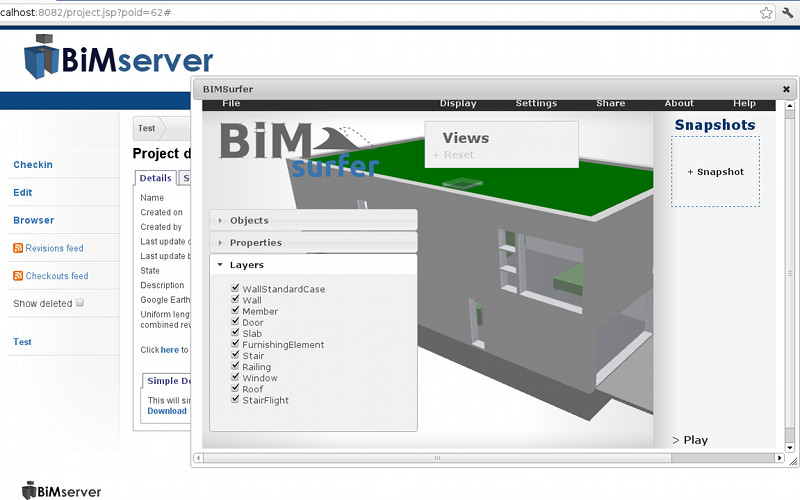Image resolution: width=800 pixels, height=500 pixels.
Task: Toggle the Stair layer checkbox
Action: pos(235,355)
